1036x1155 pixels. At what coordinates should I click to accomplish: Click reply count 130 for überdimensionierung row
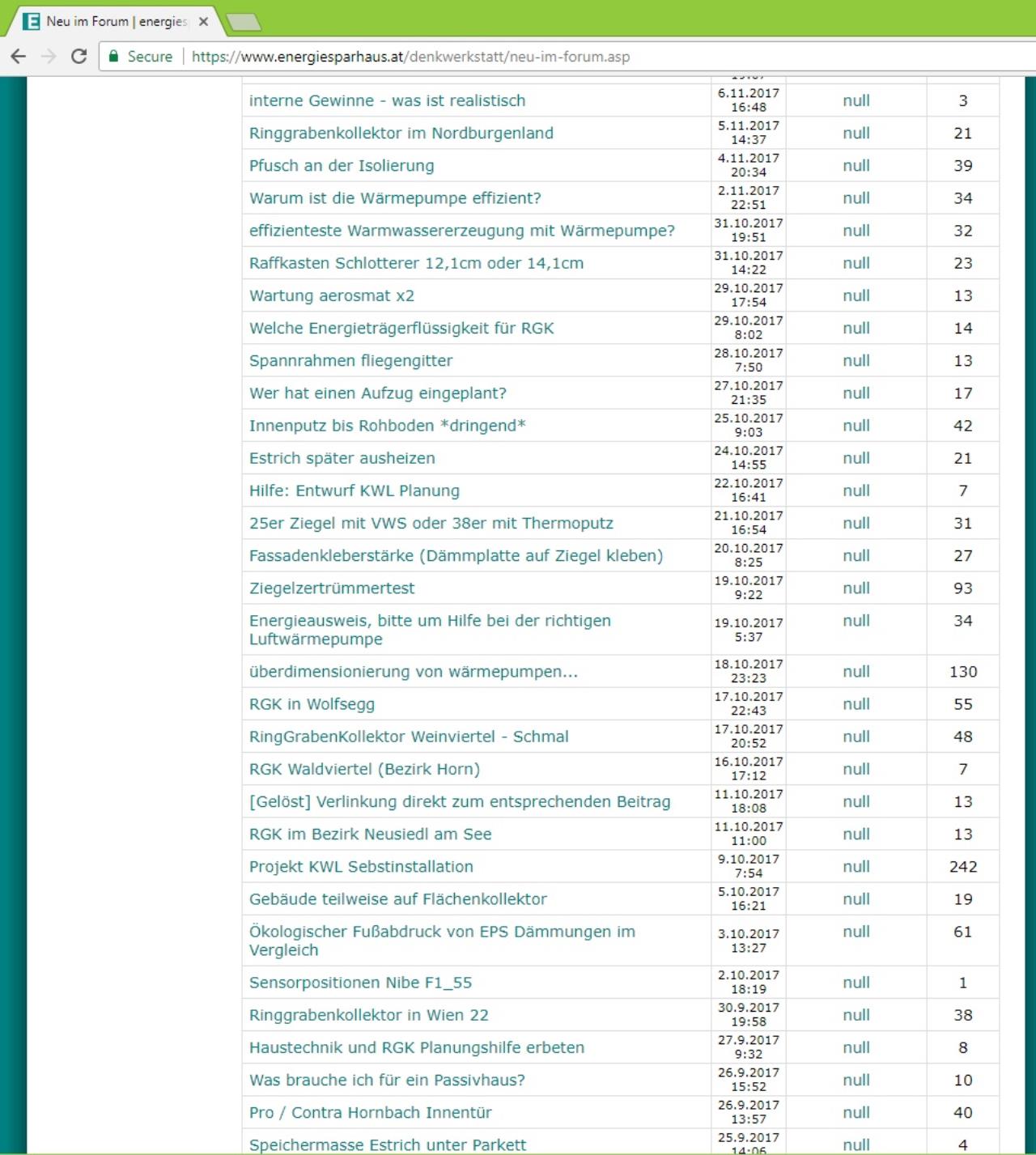point(963,672)
